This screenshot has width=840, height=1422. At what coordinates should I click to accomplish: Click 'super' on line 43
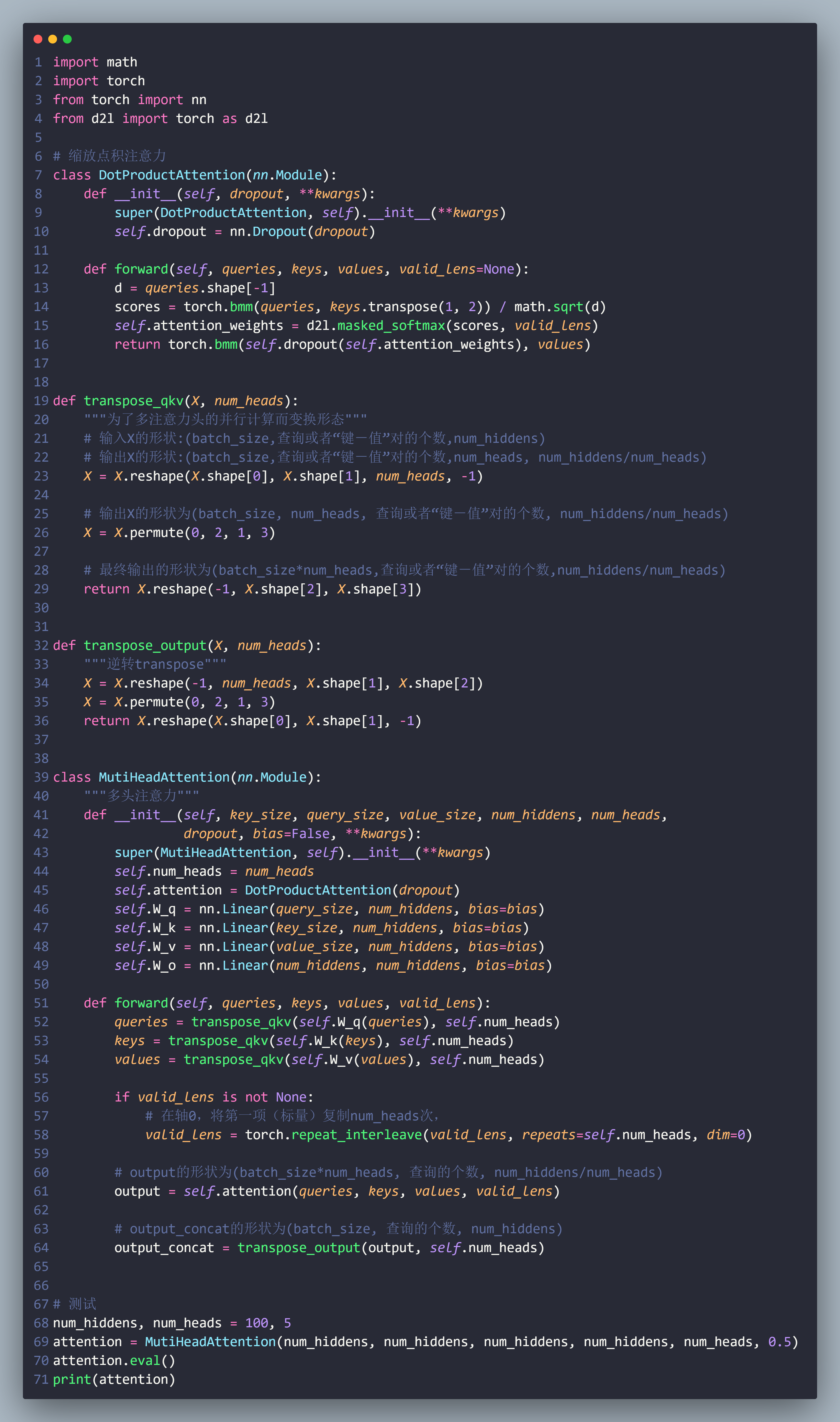click(133, 853)
